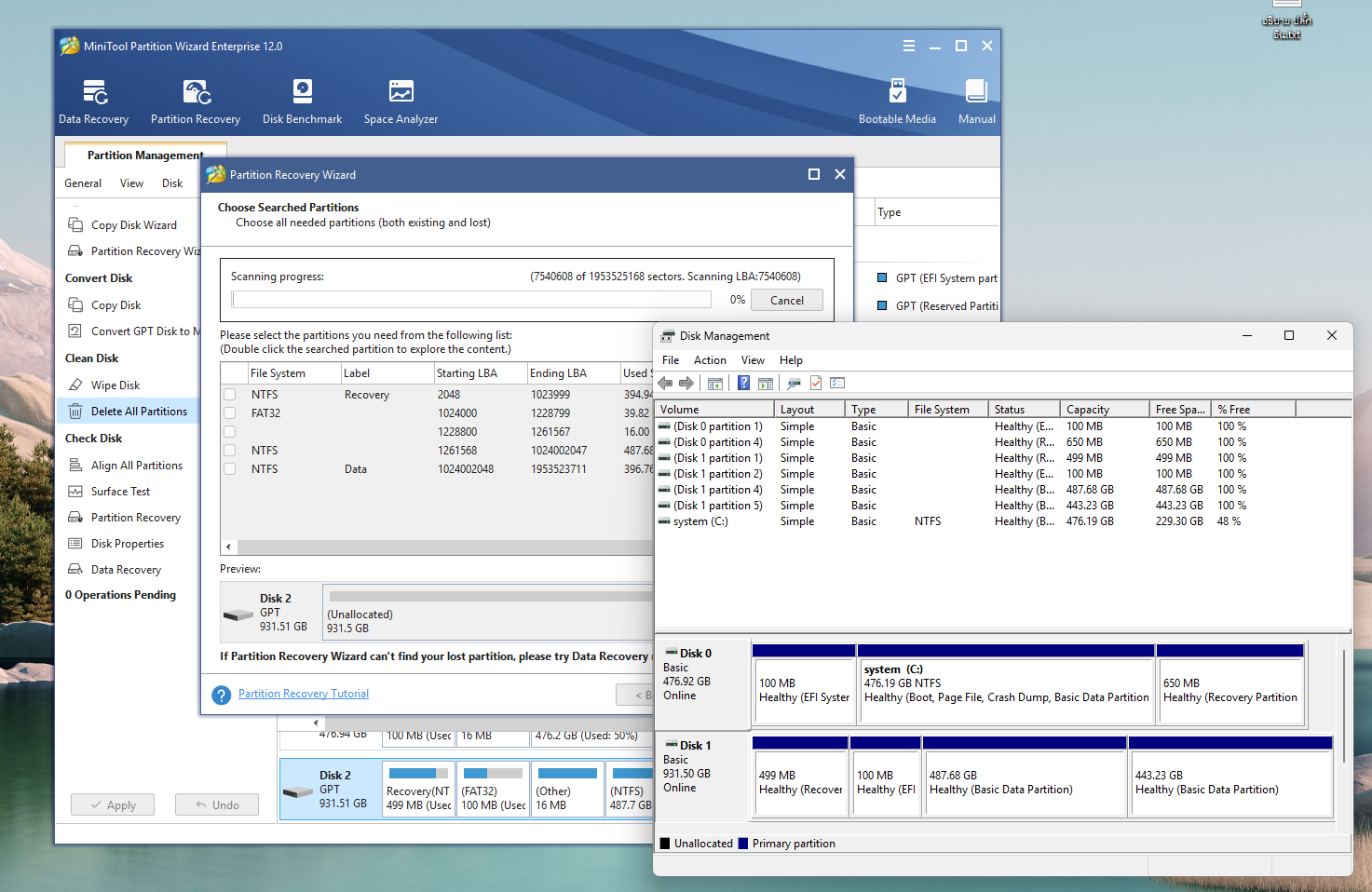Sort recovery list by Starting LBA column
Image resolution: width=1372 pixels, height=892 pixels.
click(479, 373)
